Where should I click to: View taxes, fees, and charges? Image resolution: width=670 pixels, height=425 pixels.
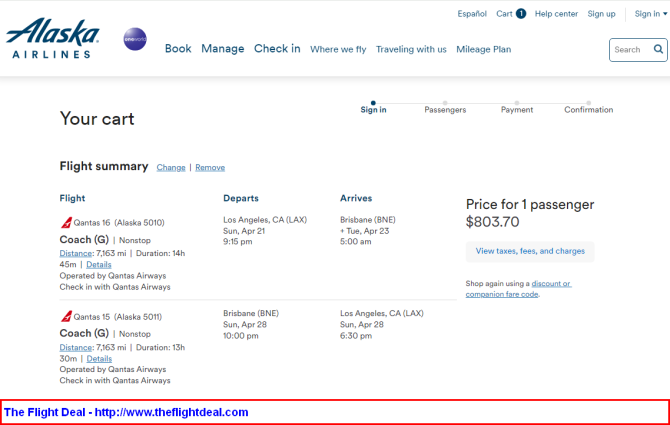click(x=530, y=251)
